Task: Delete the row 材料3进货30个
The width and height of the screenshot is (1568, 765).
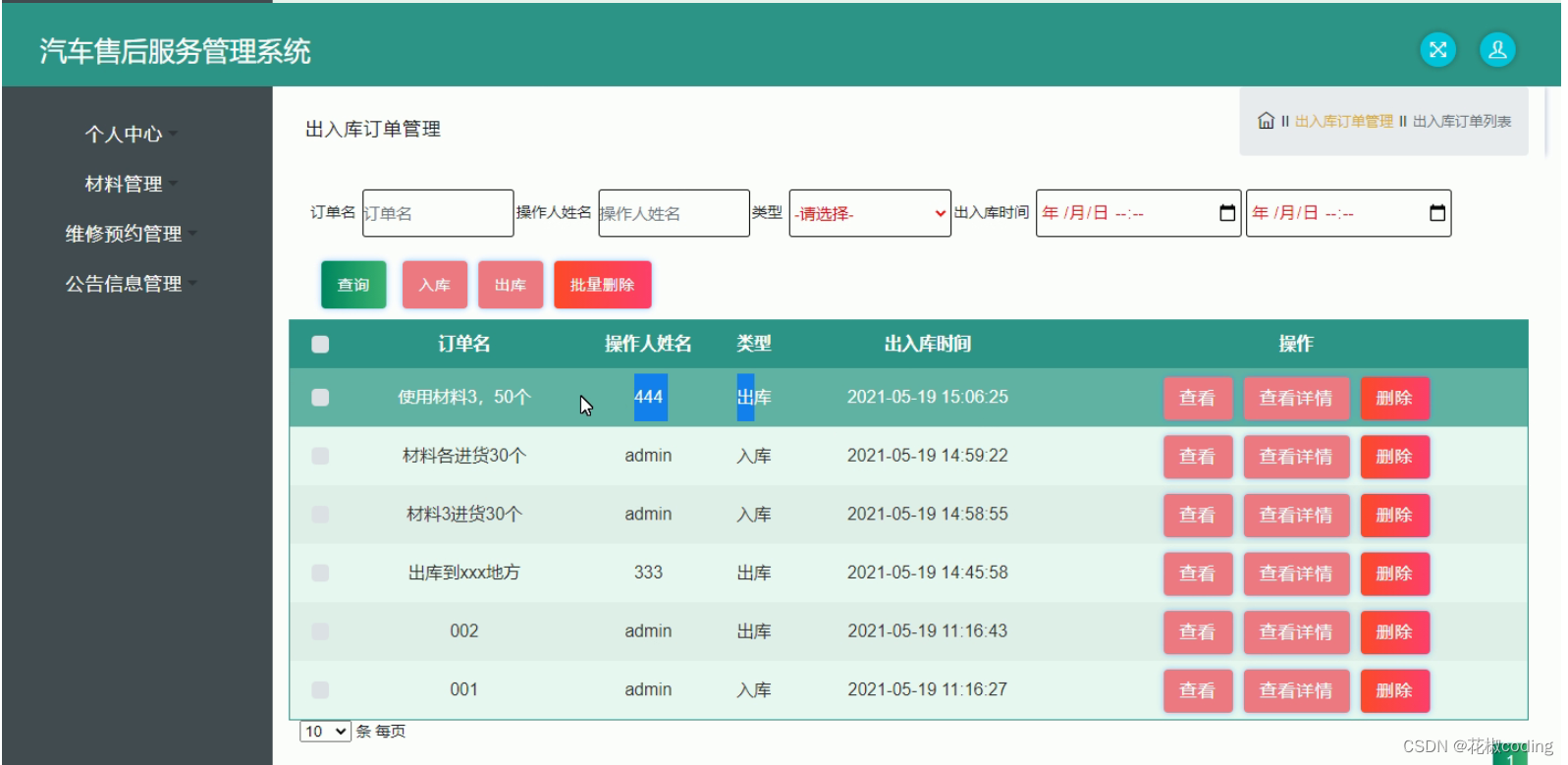Action: [x=1394, y=515]
